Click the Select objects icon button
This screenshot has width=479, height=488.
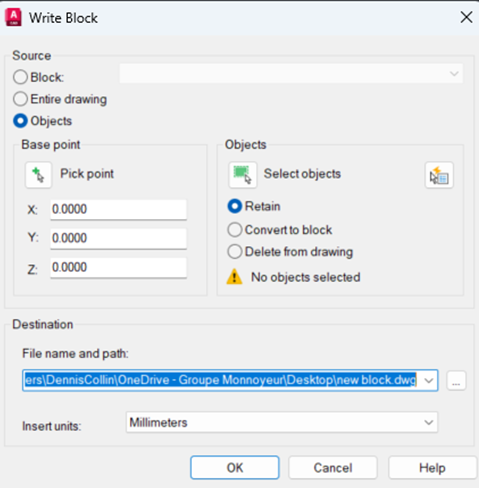click(x=243, y=175)
